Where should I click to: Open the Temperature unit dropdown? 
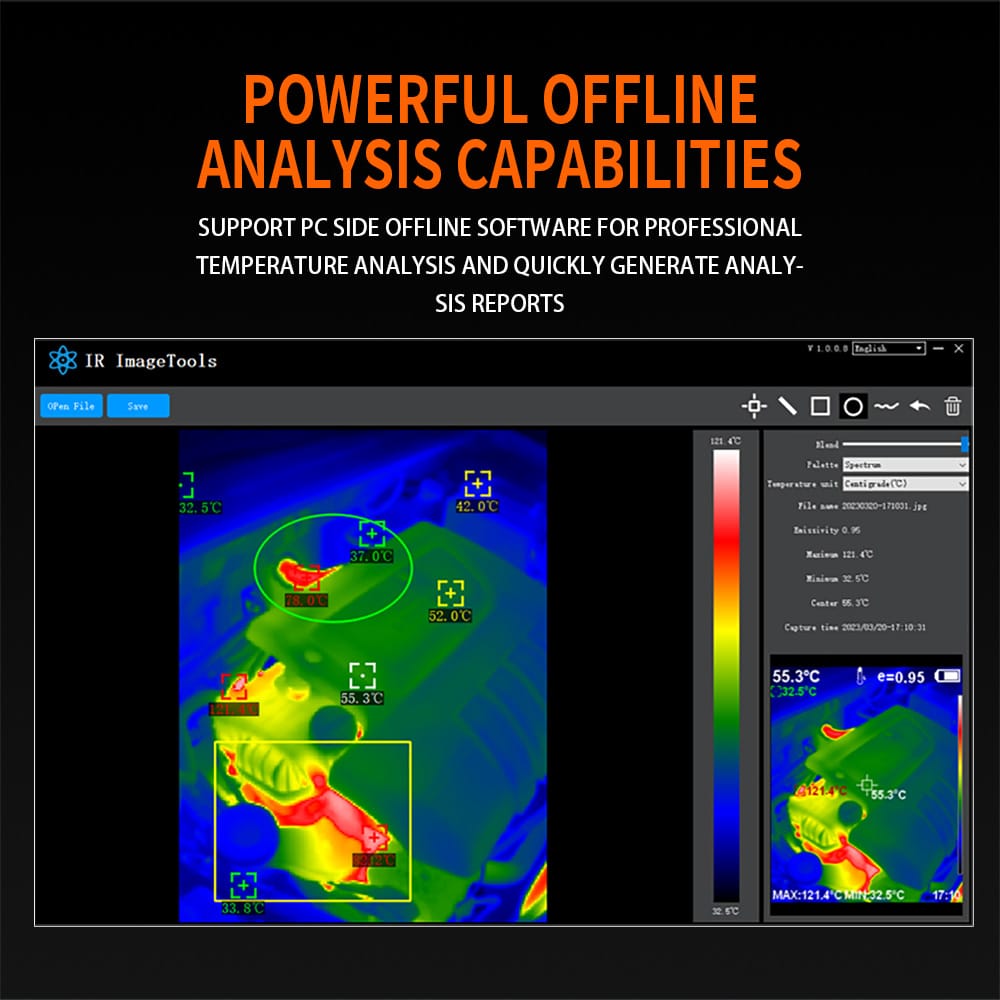coord(903,483)
